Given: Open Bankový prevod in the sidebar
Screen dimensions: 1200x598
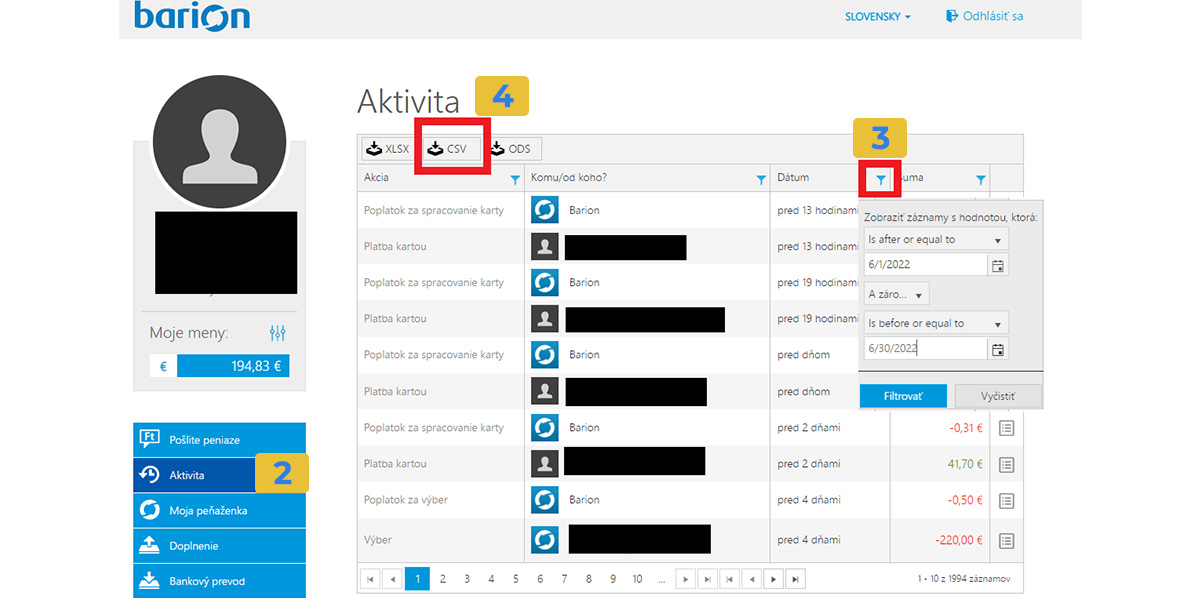Looking at the screenshot, I should (x=219, y=581).
